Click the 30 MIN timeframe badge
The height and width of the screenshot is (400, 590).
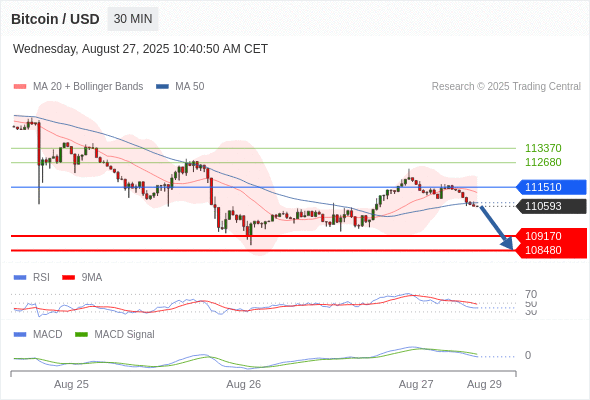[133, 19]
